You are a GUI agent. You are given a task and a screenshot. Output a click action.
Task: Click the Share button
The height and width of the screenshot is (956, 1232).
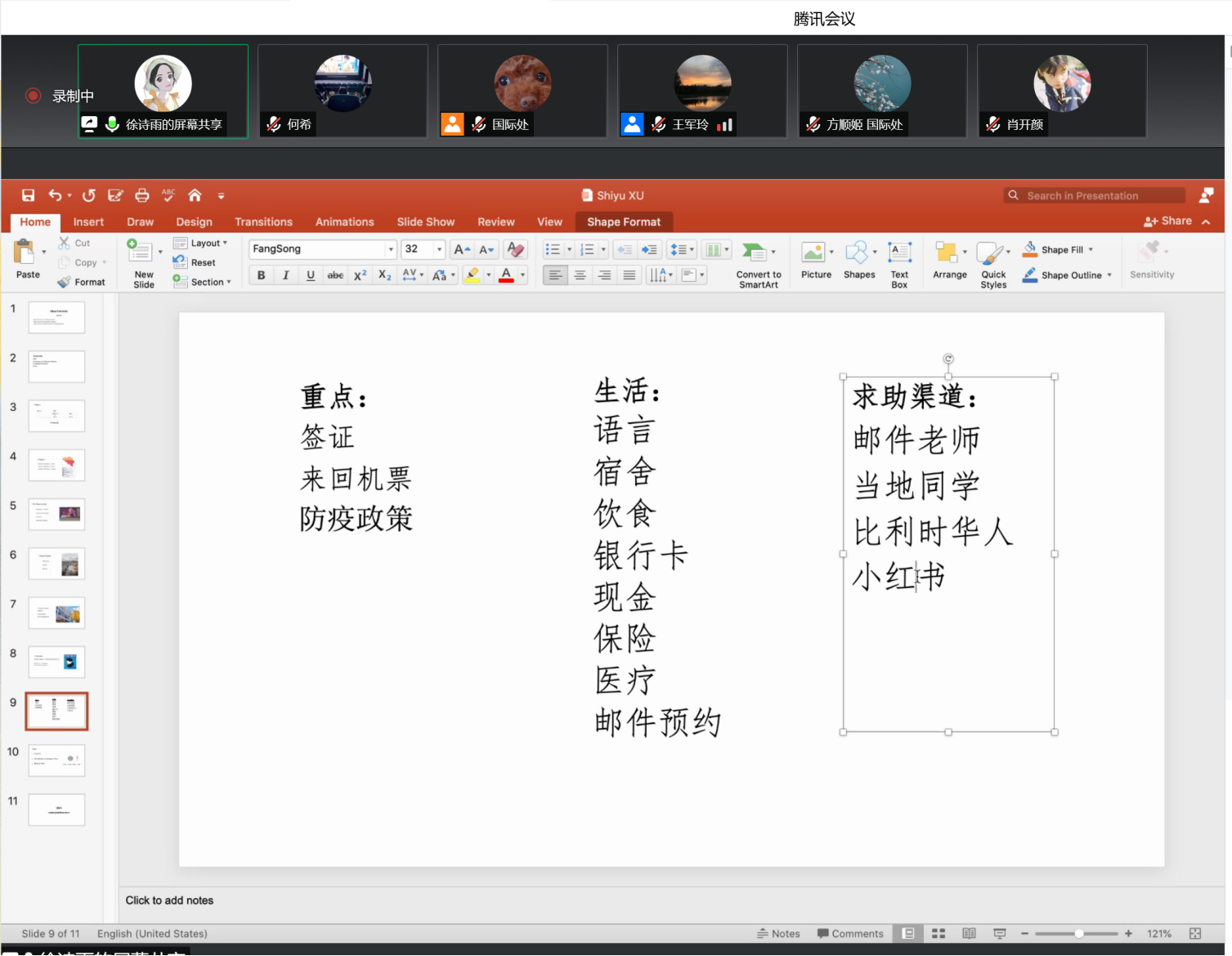1168,221
